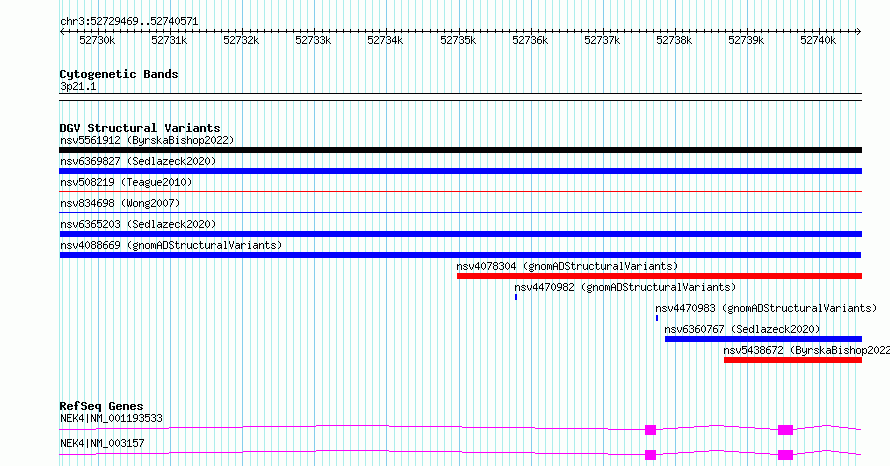Image resolution: width=890 pixels, height=466 pixels.
Task: Open nsv4470983 (gnomADStructuralVariants) label
Action: click(766, 308)
